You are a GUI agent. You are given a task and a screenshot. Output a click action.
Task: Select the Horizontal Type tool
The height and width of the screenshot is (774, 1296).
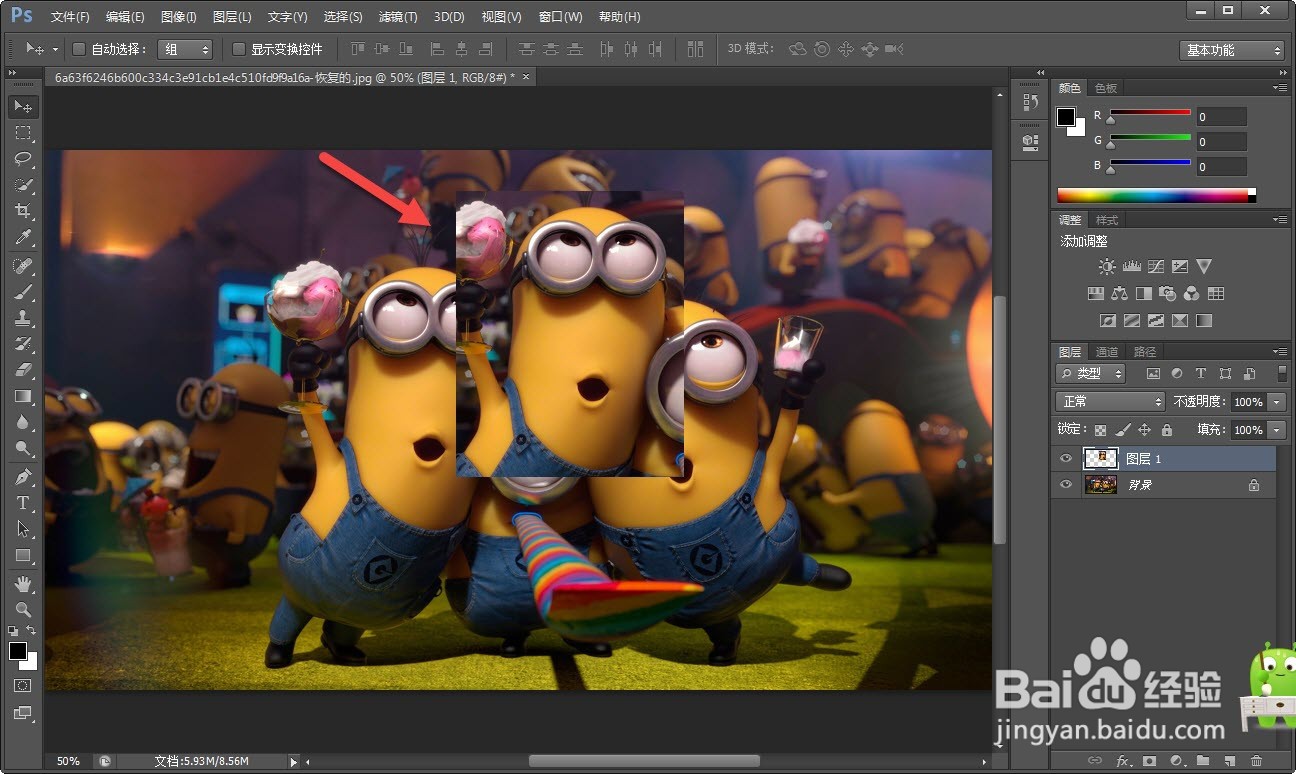point(23,503)
